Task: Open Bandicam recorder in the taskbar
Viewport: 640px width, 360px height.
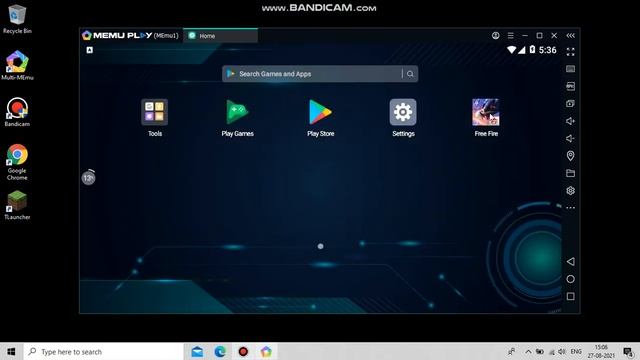Action: point(243,351)
